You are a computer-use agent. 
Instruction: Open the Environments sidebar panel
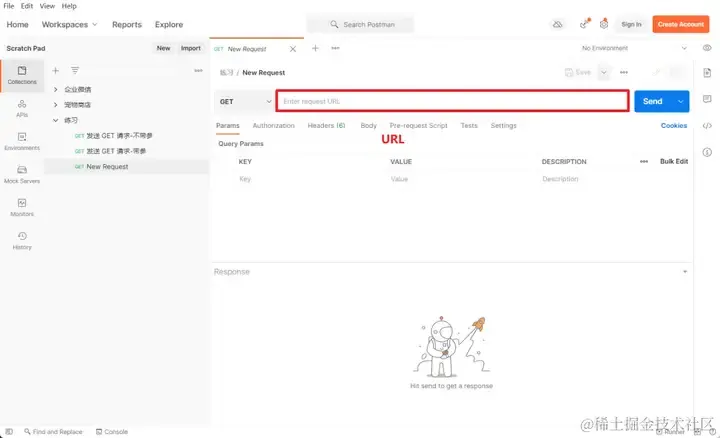(x=22, y=141)
